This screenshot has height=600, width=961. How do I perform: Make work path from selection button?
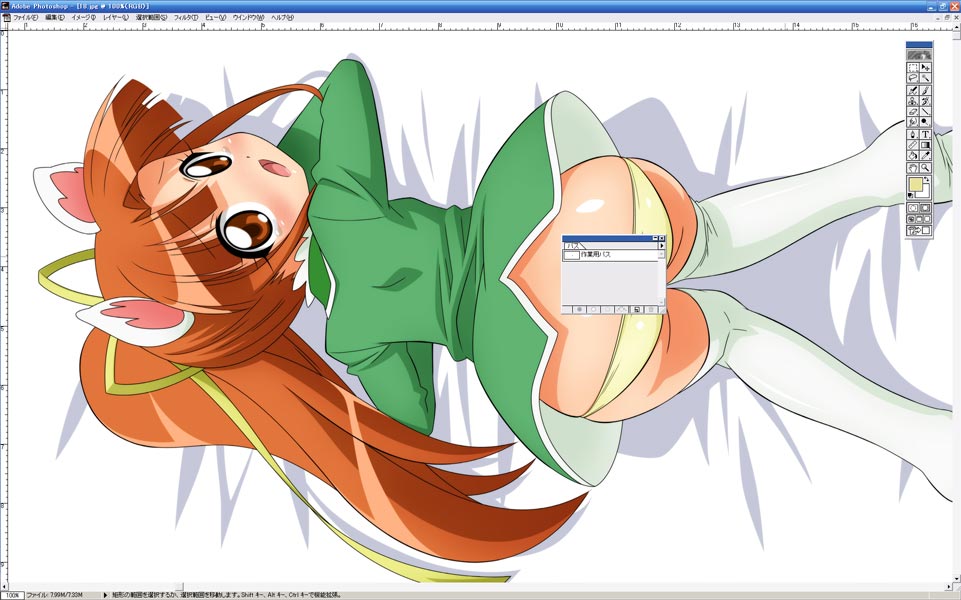[621, 309]
